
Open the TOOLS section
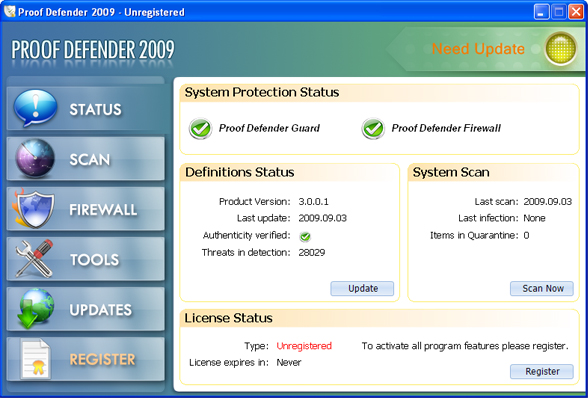86,259
